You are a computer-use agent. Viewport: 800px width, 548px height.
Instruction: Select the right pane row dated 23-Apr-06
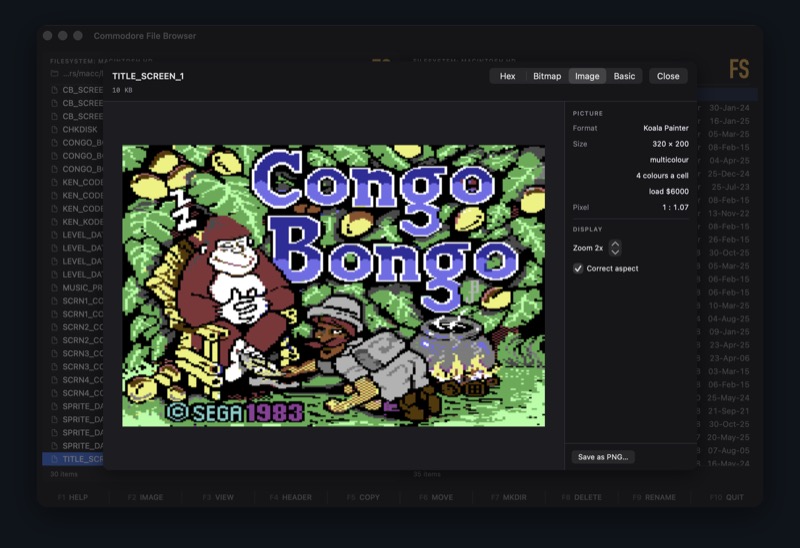tap(727, 358)
